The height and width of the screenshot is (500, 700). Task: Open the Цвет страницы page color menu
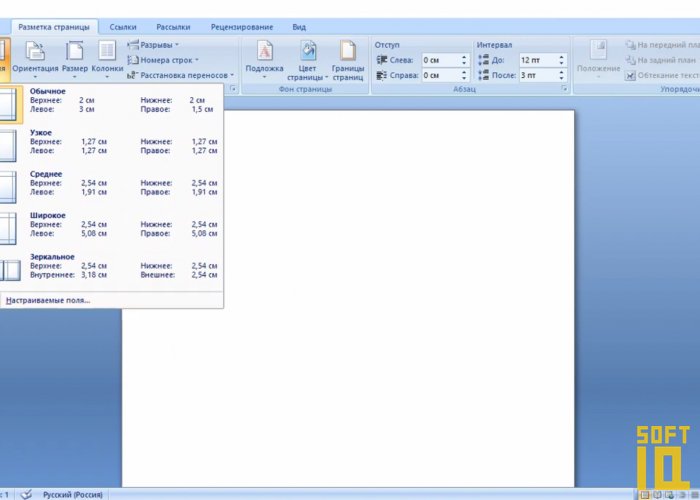pos(307,60)
